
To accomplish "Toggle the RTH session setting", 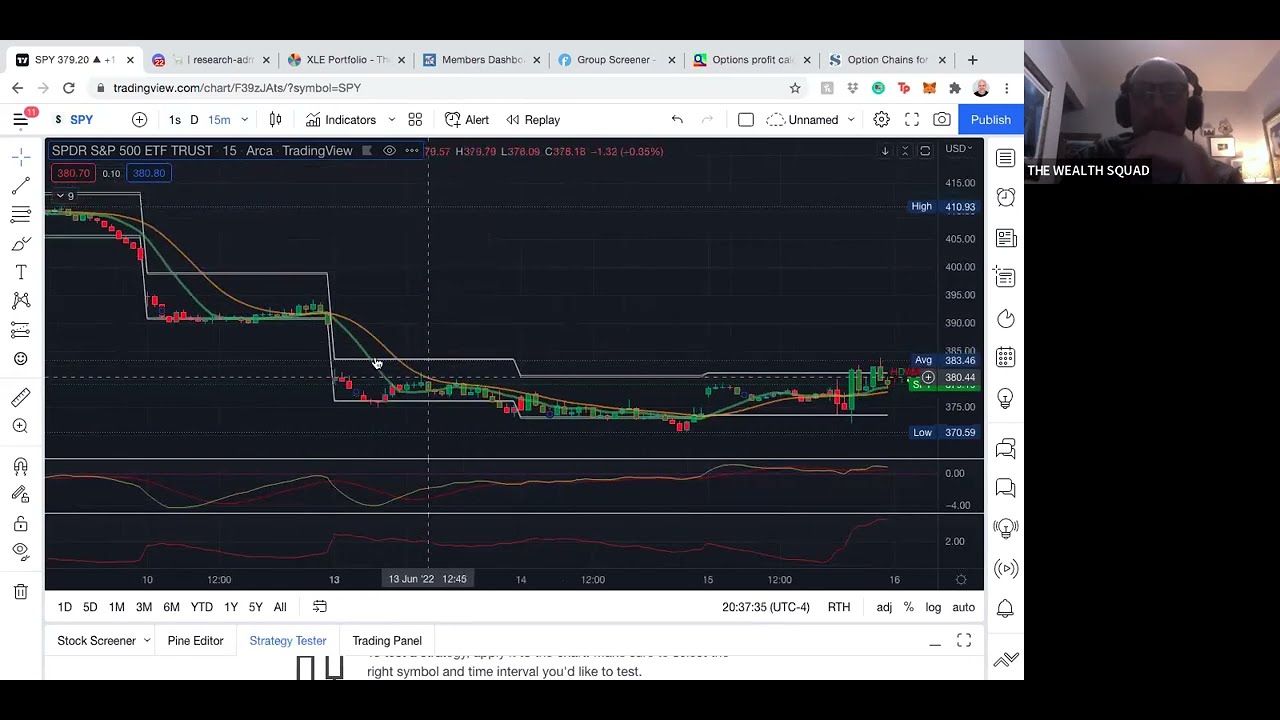I will (839, 607).
